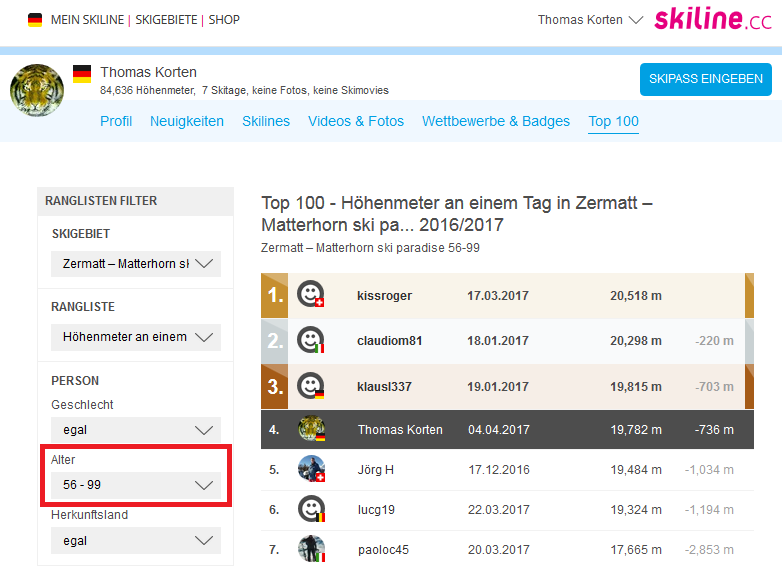The image size is (782, 569).
Task: Click the gold rank 1. badge
Action: click(274, 295)
